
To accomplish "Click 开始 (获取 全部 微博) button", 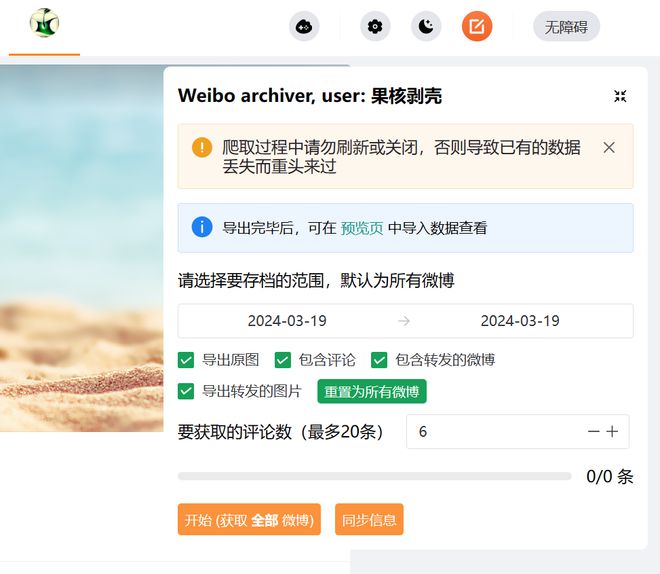I will point(249,519).
